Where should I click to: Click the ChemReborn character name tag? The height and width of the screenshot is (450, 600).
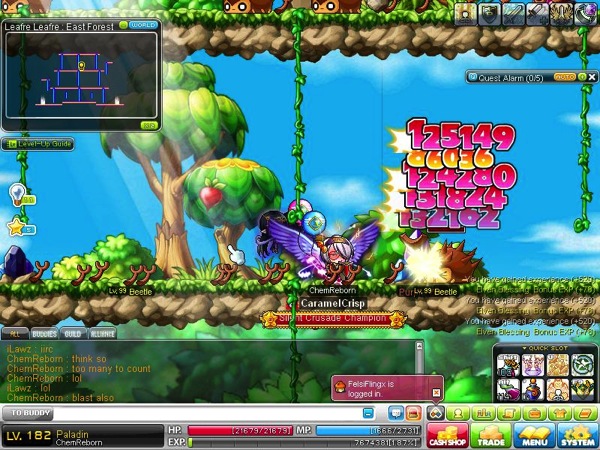pos(332,290)
